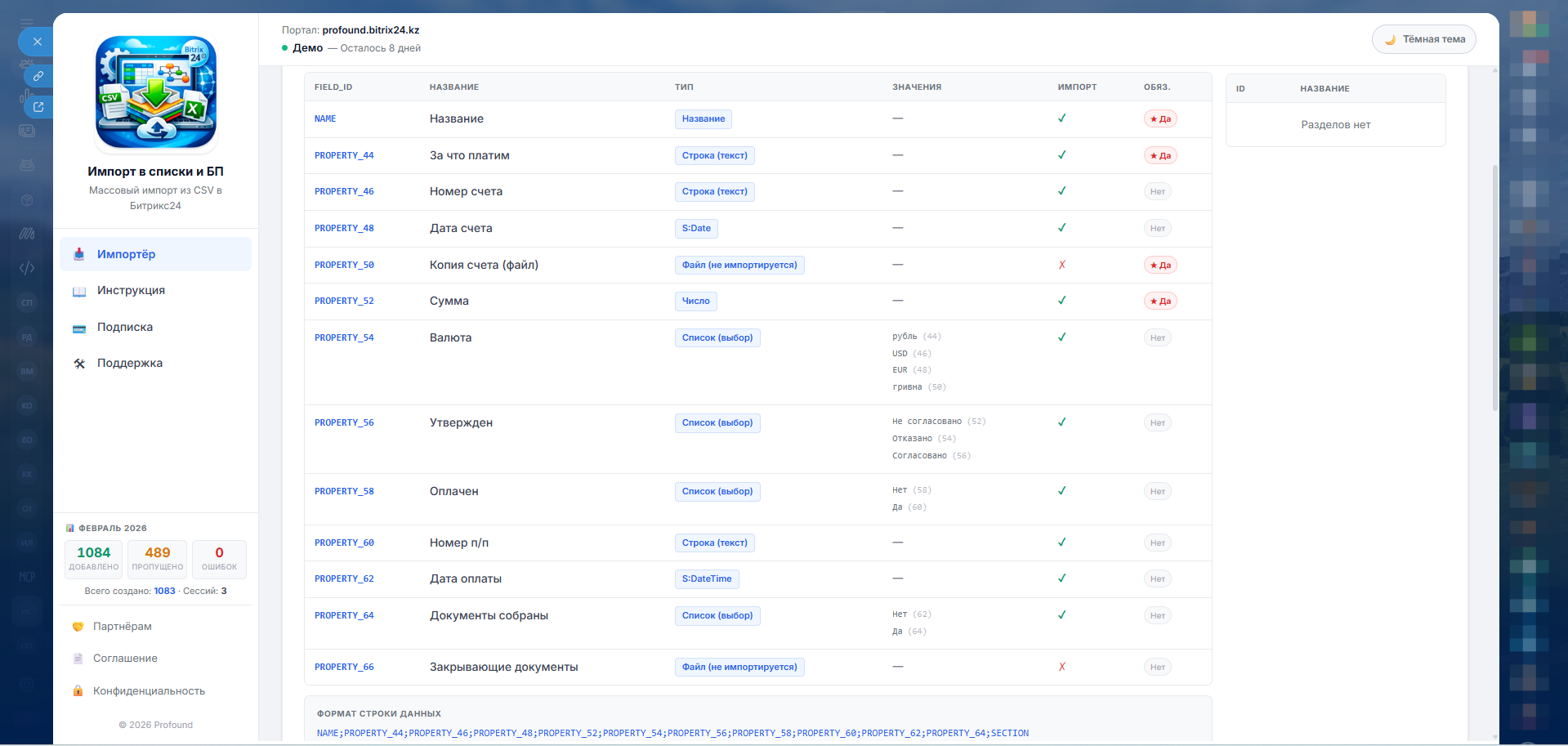Click the Импортёр inbox icon
Image resolution: width=1568 pixels, height=746 pixels.
point(79,254)
